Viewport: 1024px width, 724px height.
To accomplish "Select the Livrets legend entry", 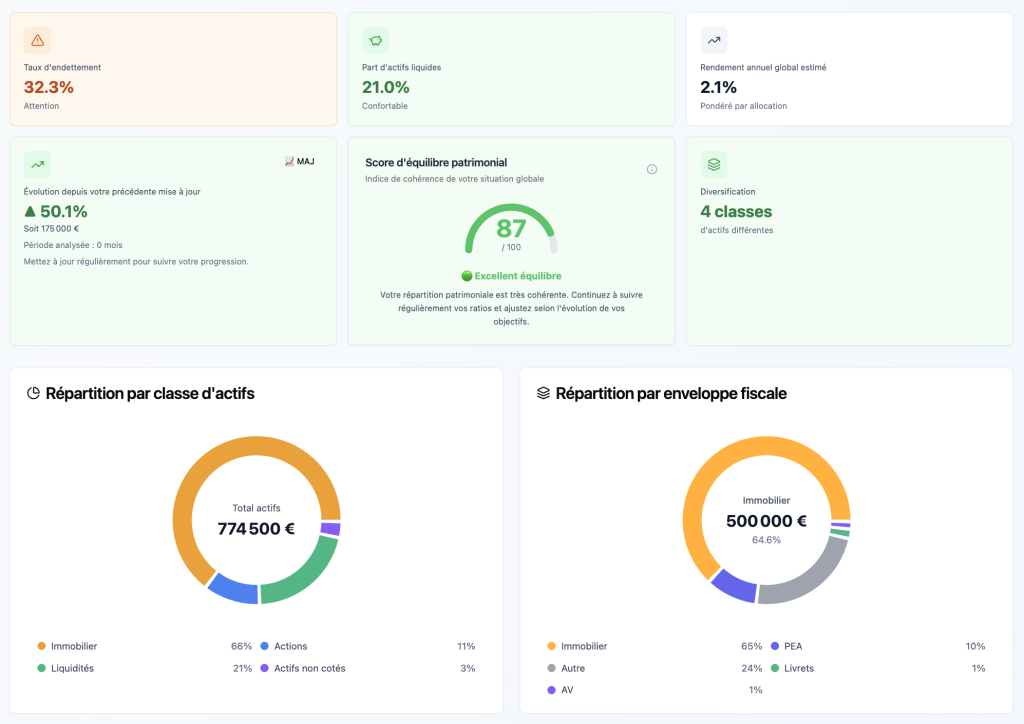I will 799,668.
